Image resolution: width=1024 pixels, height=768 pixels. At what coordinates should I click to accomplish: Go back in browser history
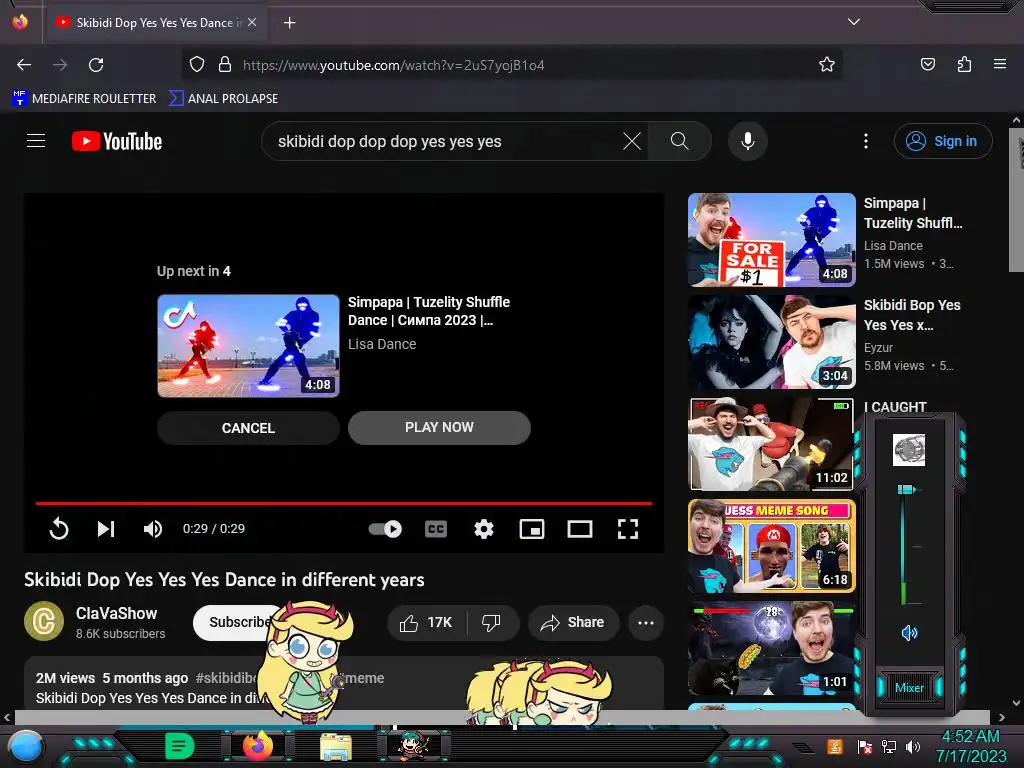pyautogui.click(x=24, y=65)
